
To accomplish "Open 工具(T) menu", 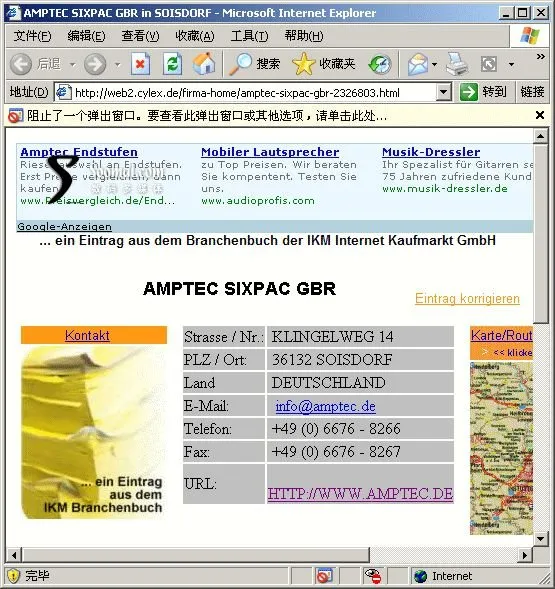I will click(x=249, y=36).
